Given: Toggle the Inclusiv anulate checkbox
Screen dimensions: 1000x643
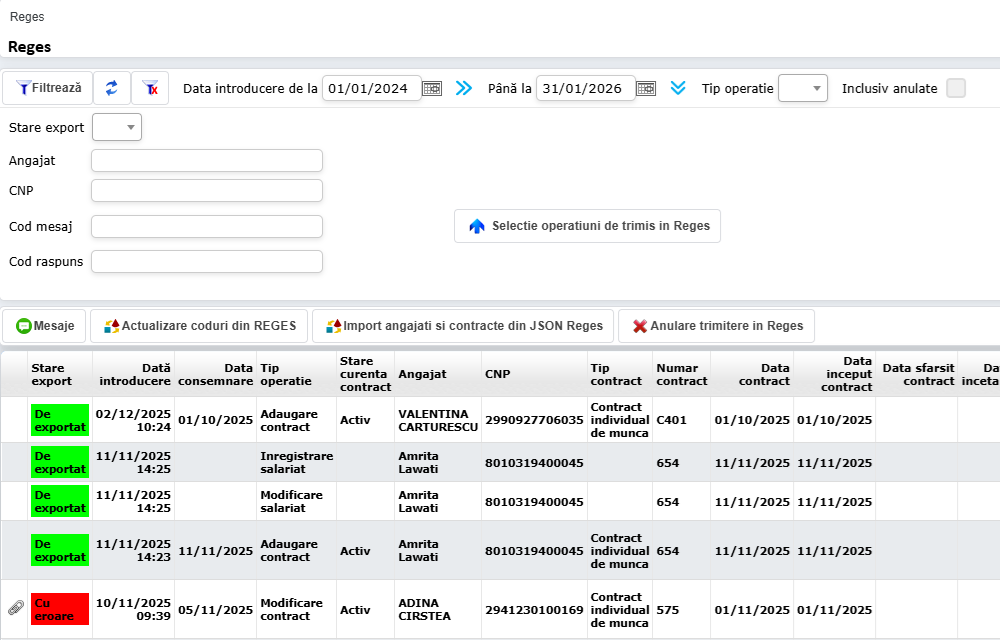Looking at the screenshot, I should [956, 88].
